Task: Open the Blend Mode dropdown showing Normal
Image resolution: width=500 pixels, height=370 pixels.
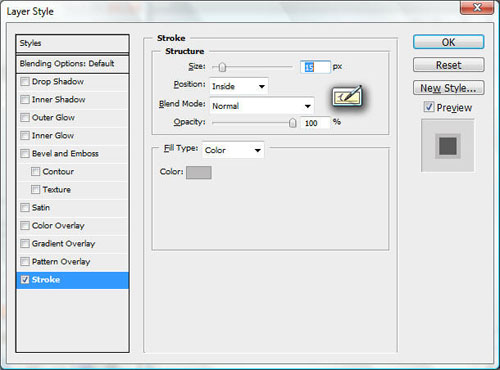Action: 262,106
